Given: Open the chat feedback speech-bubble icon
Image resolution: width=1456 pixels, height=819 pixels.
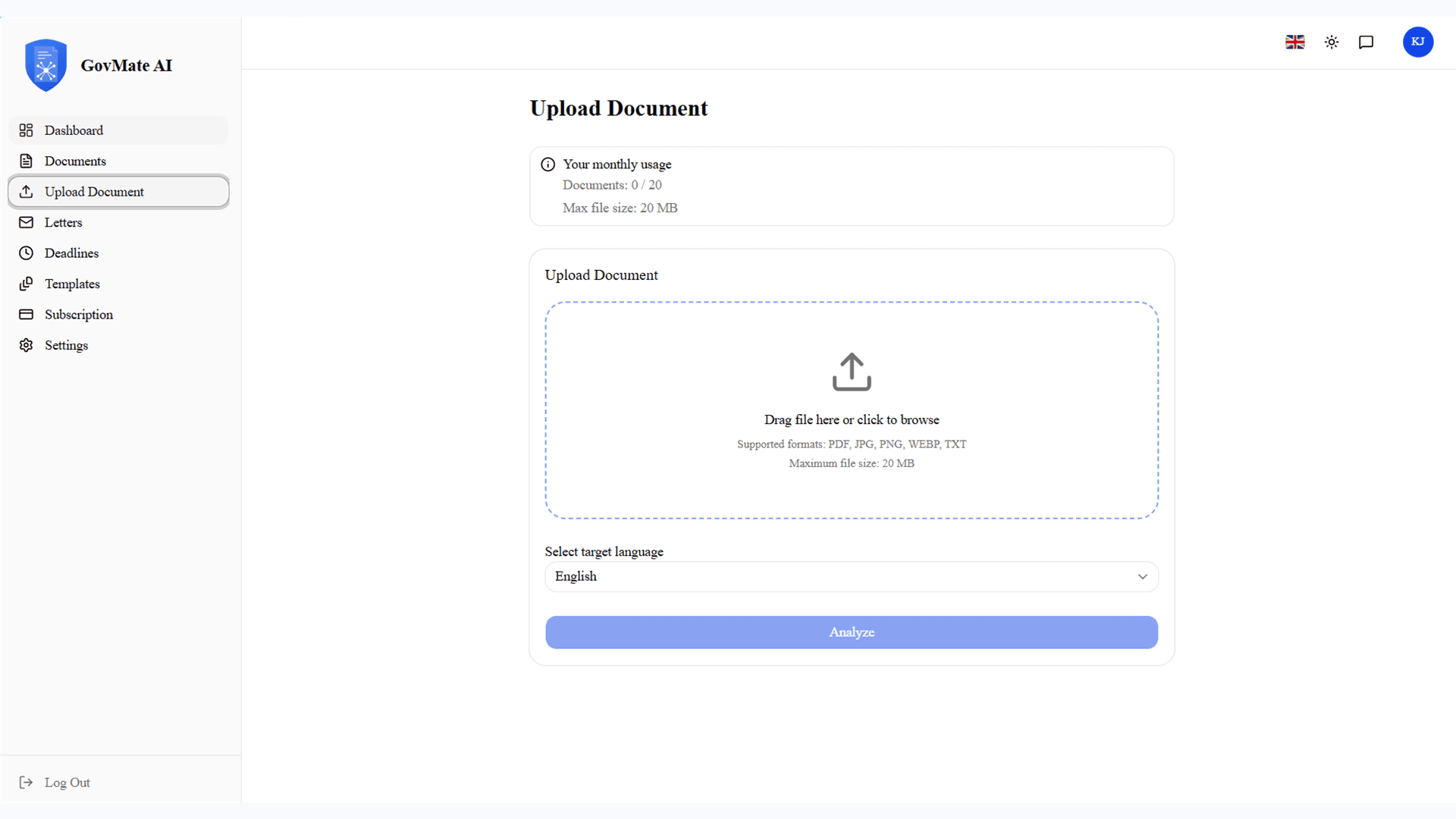Looking at the screenshot, I should 1367,42.
